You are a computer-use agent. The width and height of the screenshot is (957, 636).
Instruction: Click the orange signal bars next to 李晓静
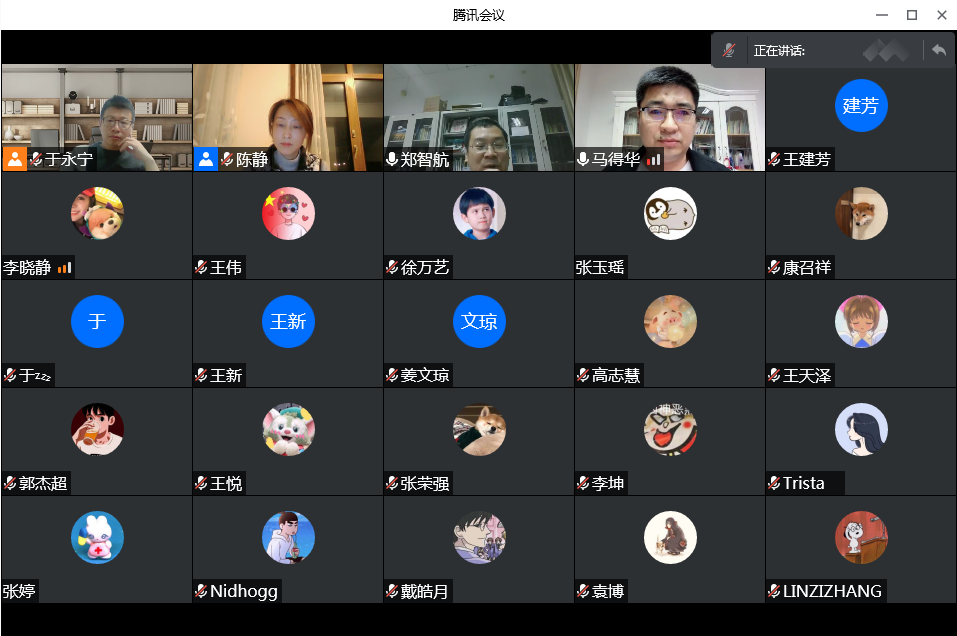tap(65, 267)
